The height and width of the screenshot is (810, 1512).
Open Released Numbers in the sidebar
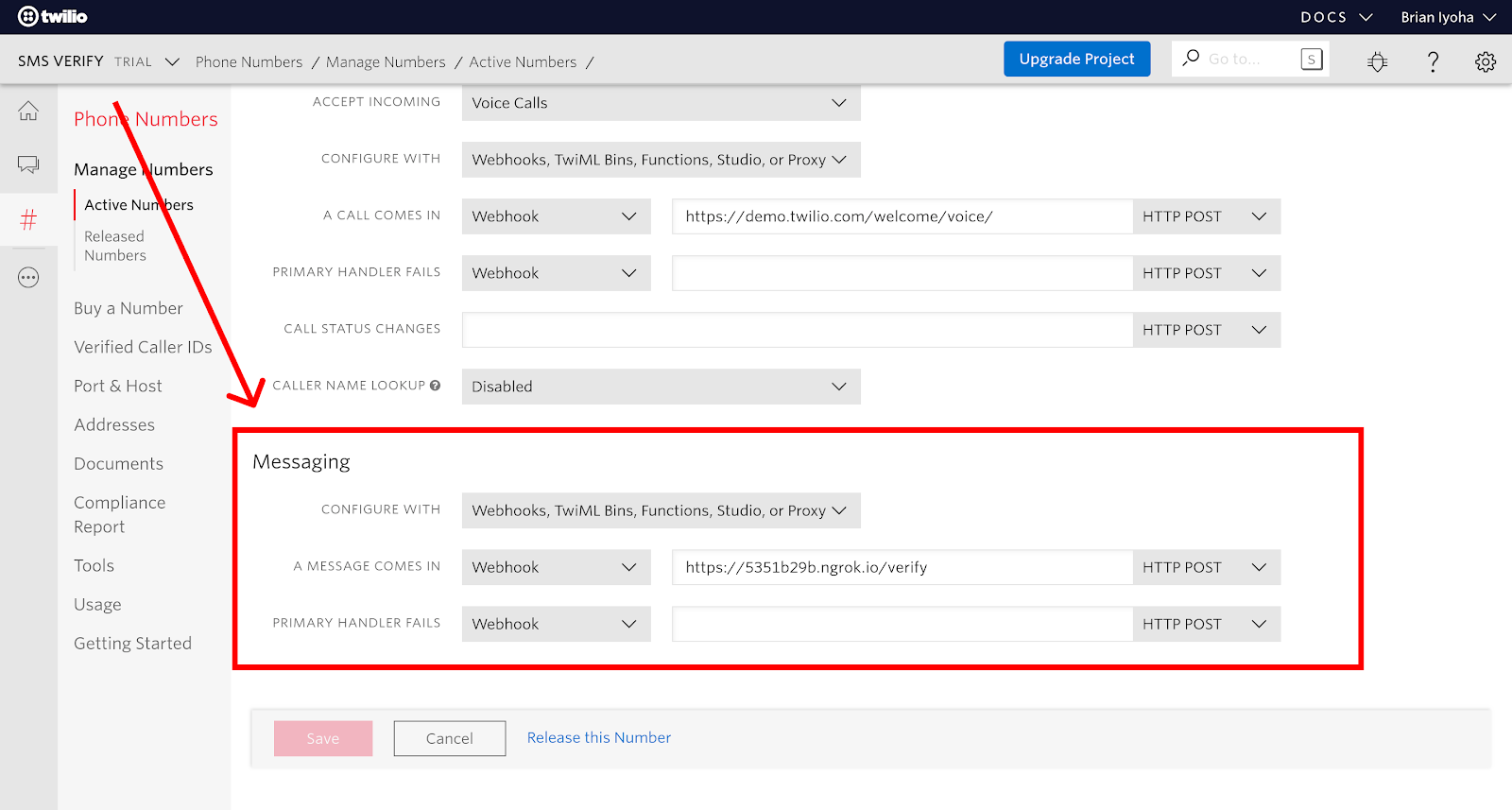(115, 246)
